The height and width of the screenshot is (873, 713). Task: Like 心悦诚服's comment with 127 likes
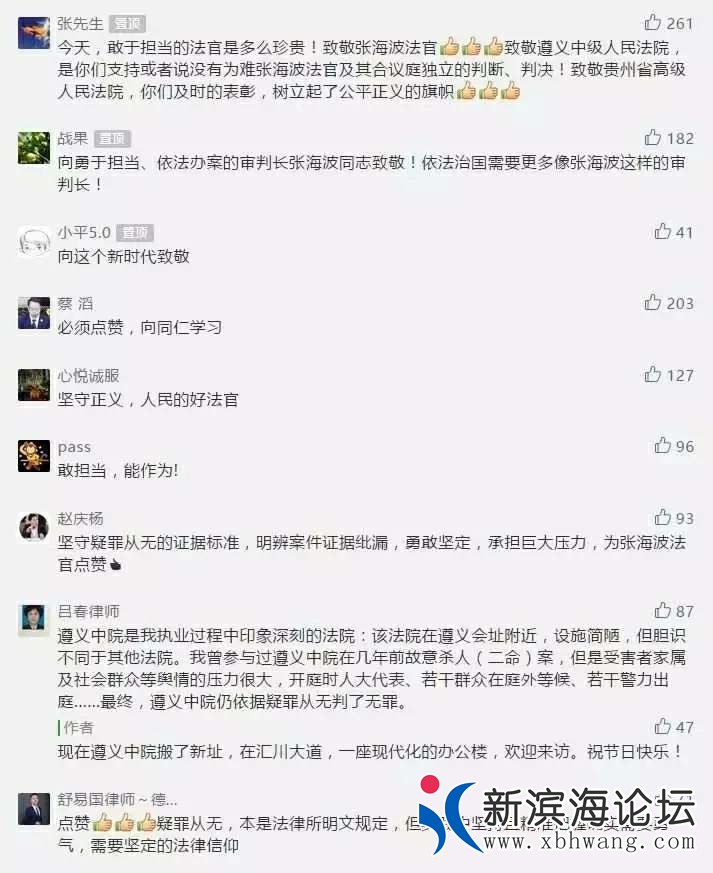(652, 374)
